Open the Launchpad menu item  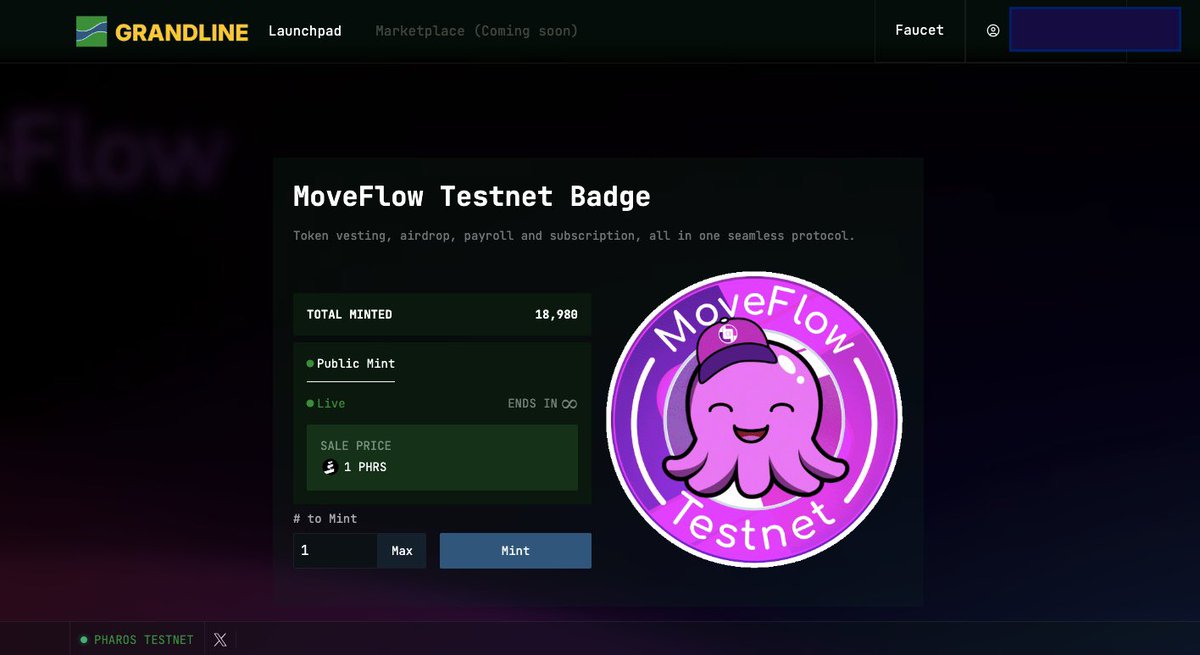(x=305, y=31)
